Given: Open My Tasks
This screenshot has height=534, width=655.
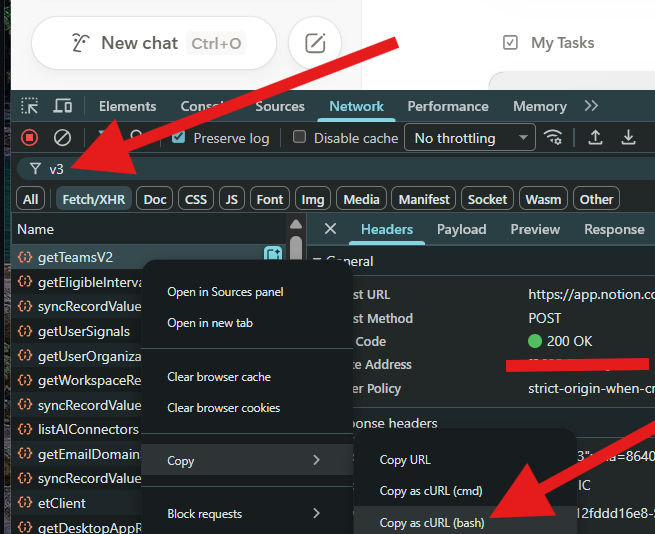Looking at the screenshot, I should point(548,43).
